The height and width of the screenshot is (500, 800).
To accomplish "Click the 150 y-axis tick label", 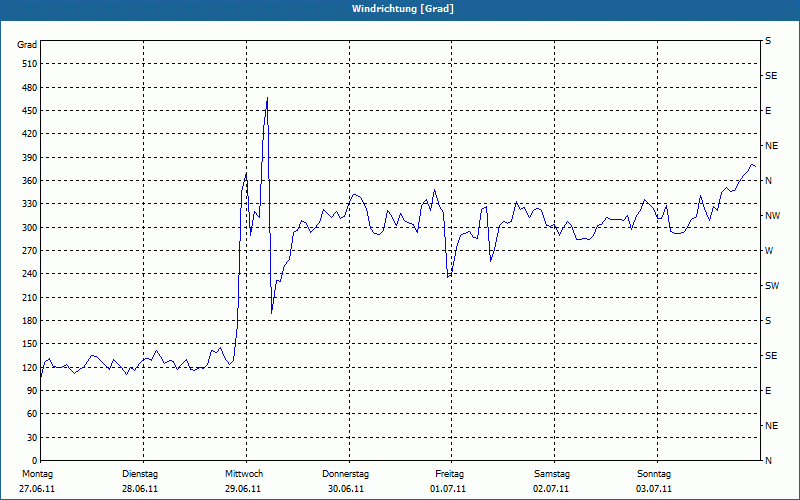I will point(30,344).
